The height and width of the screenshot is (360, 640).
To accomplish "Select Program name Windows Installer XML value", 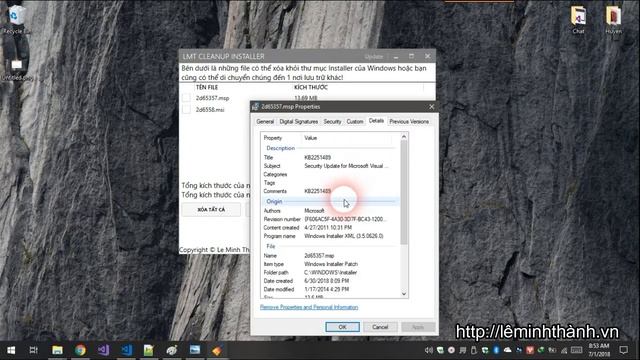I will [344, 236].
